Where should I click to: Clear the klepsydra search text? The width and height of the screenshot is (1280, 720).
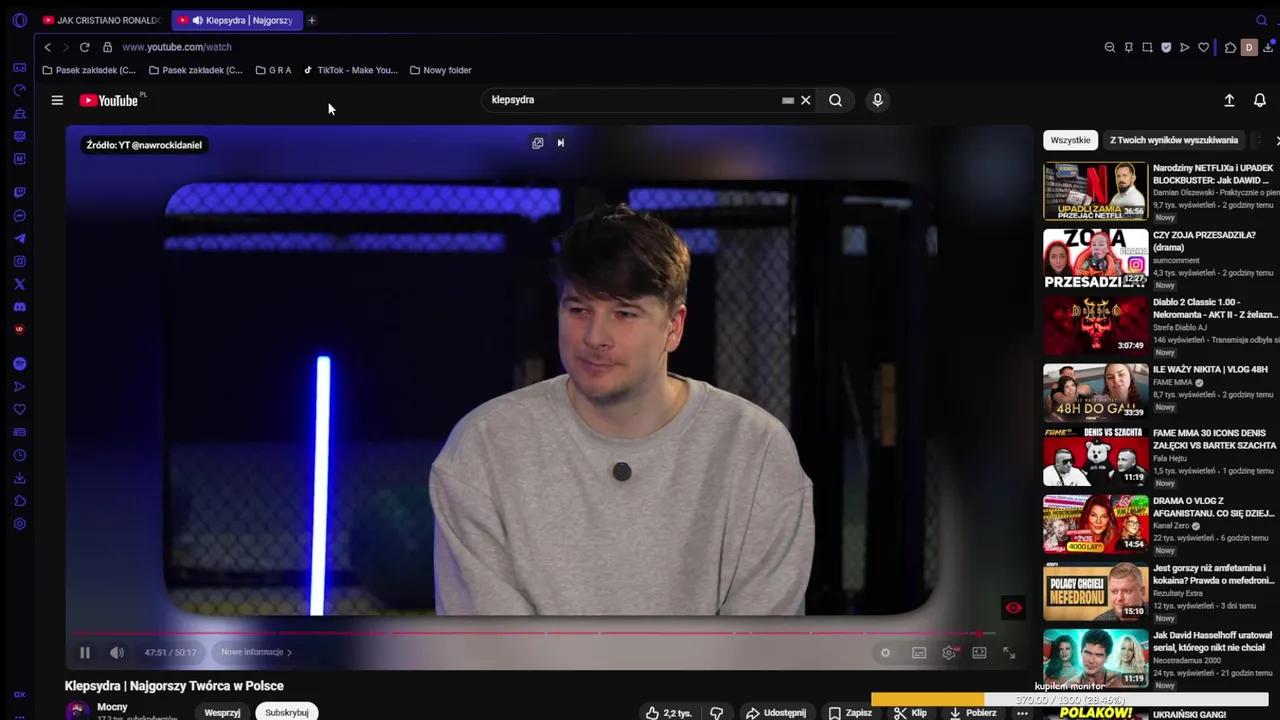click(805, 100)
